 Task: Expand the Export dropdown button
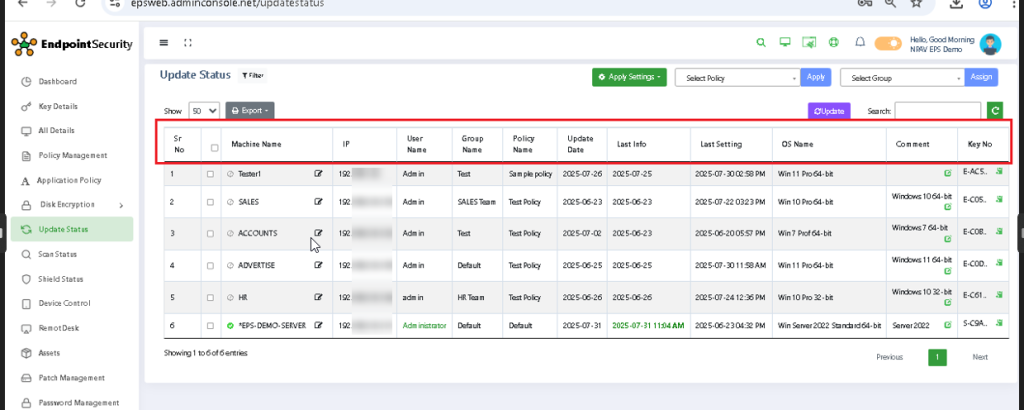[249, 111]
